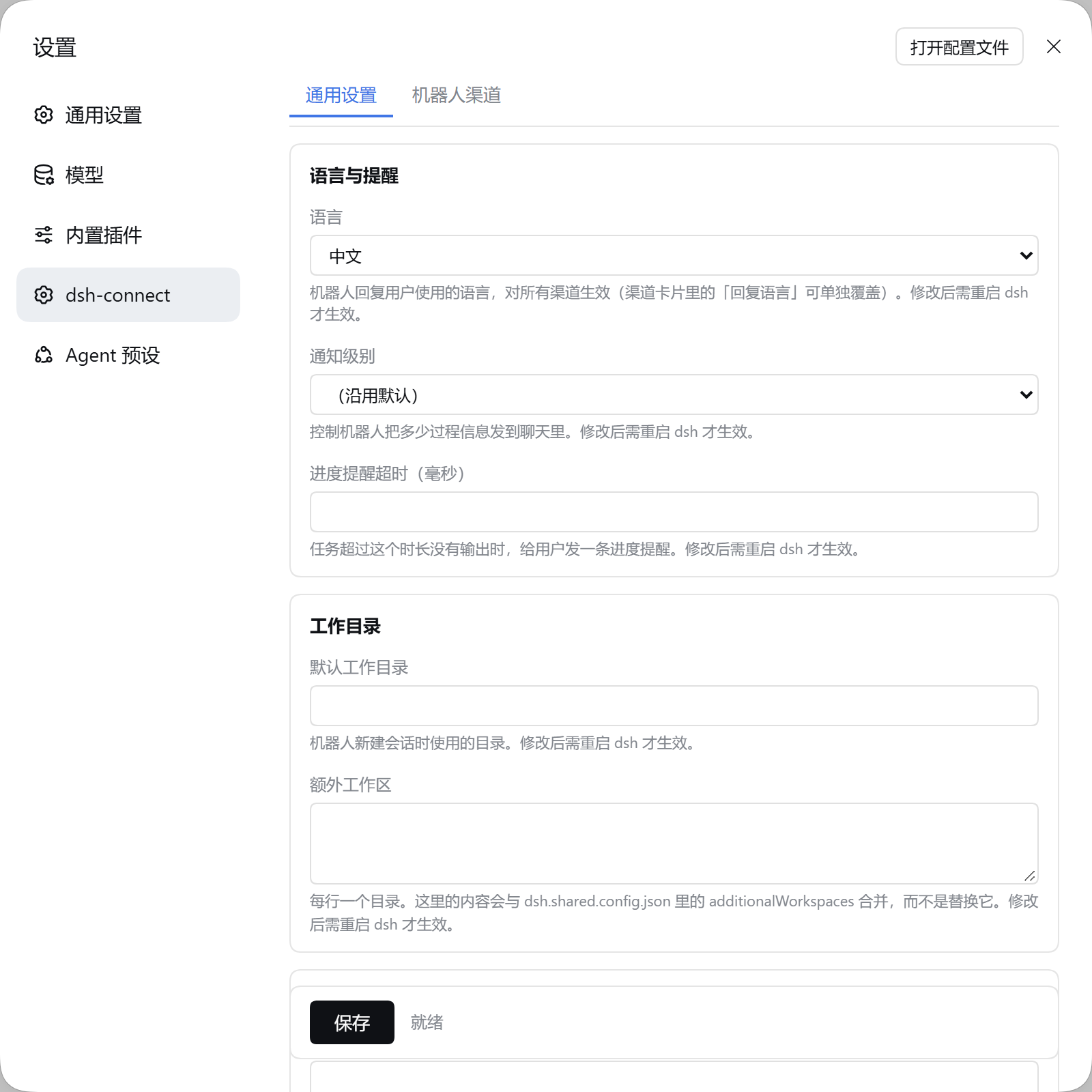The image size is (1092, 1092).
Task: Click the 就绪 status text
Action: [x=427, y=1022]
